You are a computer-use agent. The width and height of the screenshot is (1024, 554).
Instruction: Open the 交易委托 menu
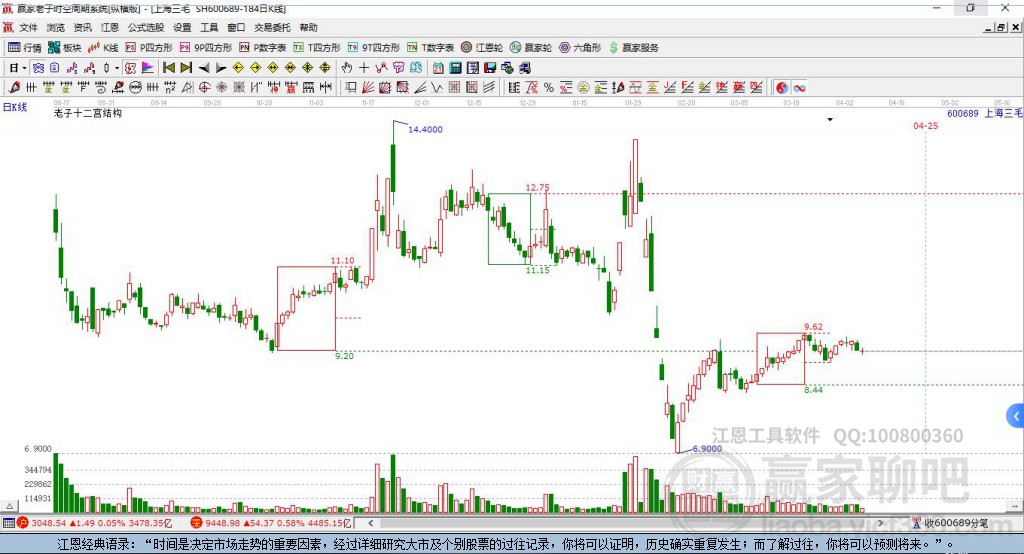tap(272, 27)
